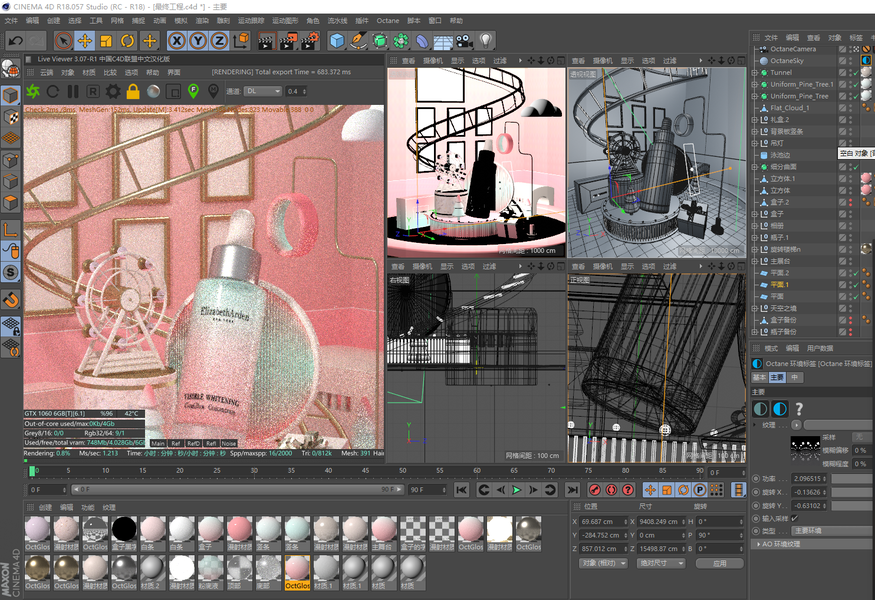Screen dimensions: 875x600
Task: Select OctaneSky in the object manager
Action: pyautogui.click(x=787, y=60)
